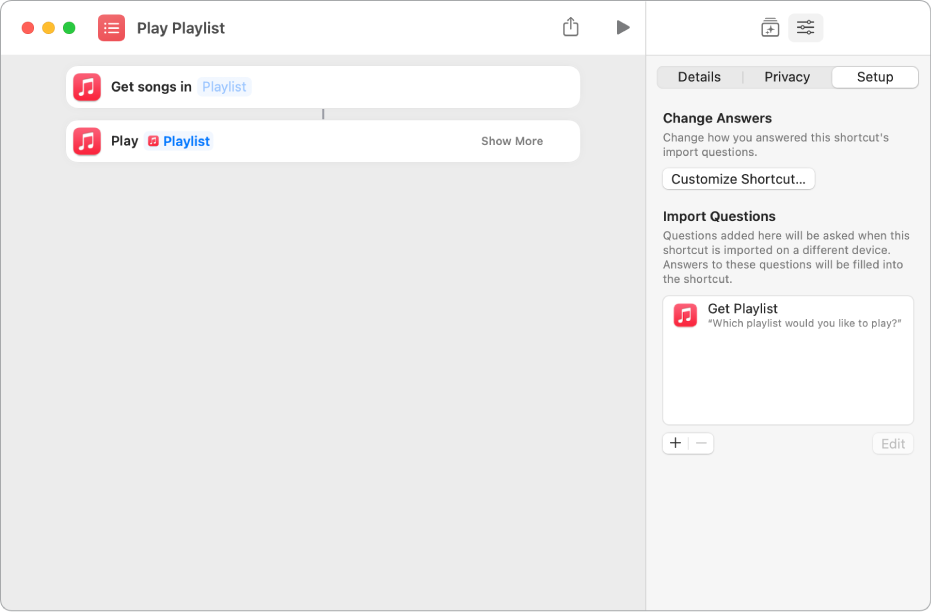The width and height of the screenshot is (932, 612).
Task: Toggle the shortcut settings sliders icon
Action: [805, 28]
